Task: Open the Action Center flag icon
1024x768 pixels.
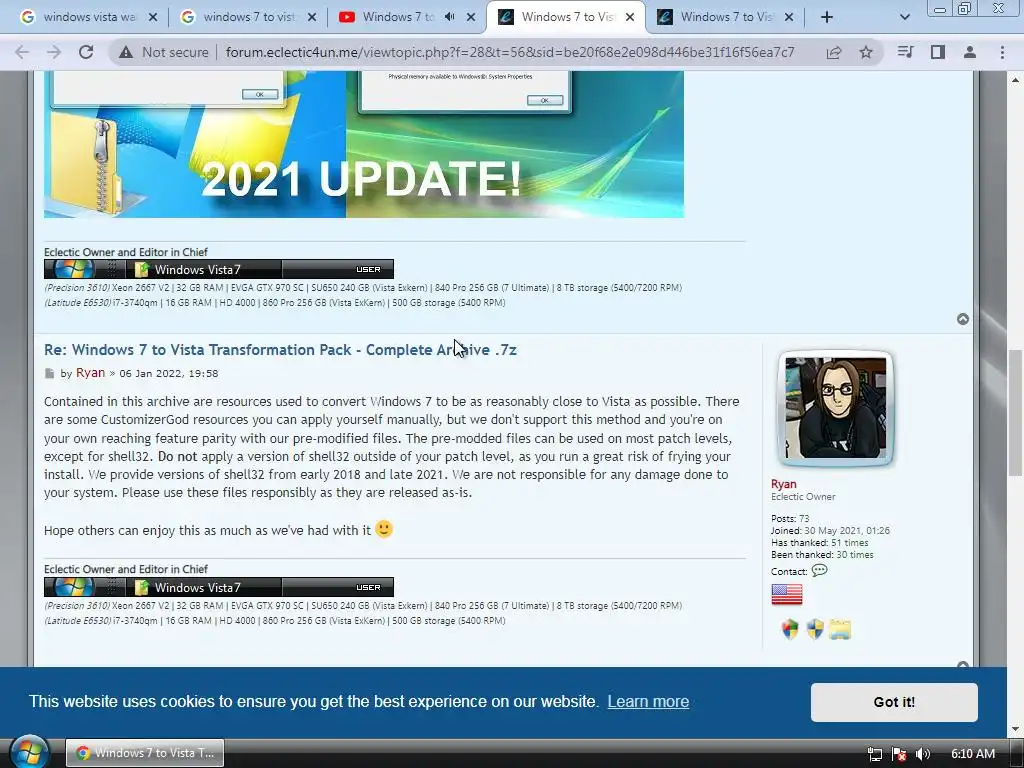Action: click(899, 754)
